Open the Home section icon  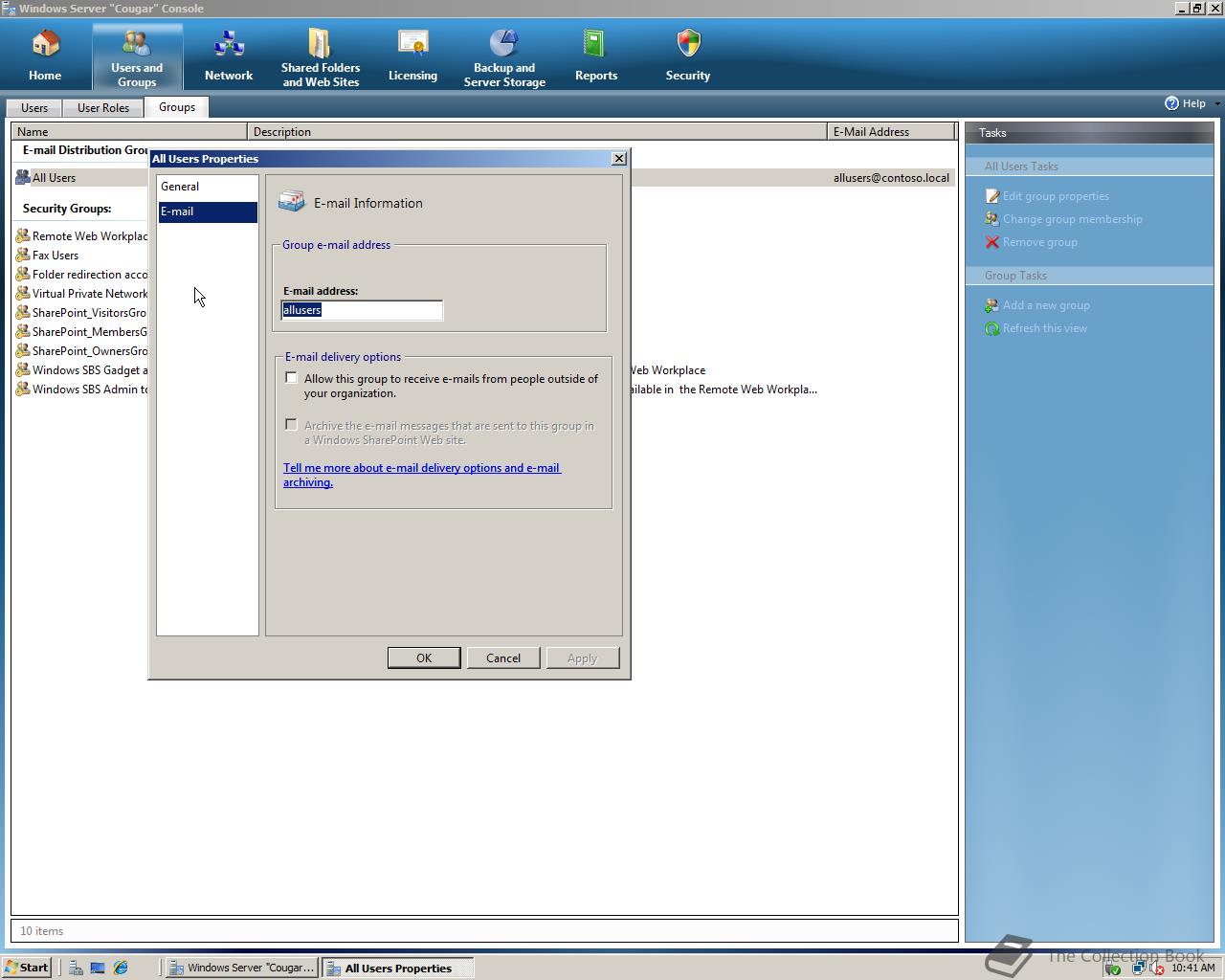pos(45,44)
